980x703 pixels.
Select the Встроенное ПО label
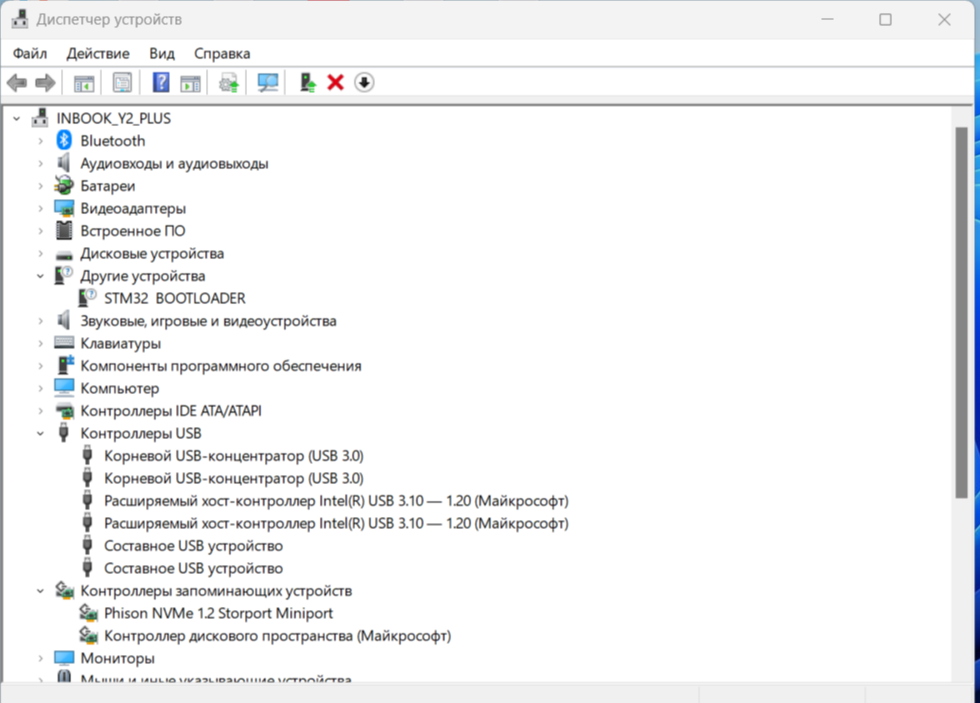(x=132, y=231)
